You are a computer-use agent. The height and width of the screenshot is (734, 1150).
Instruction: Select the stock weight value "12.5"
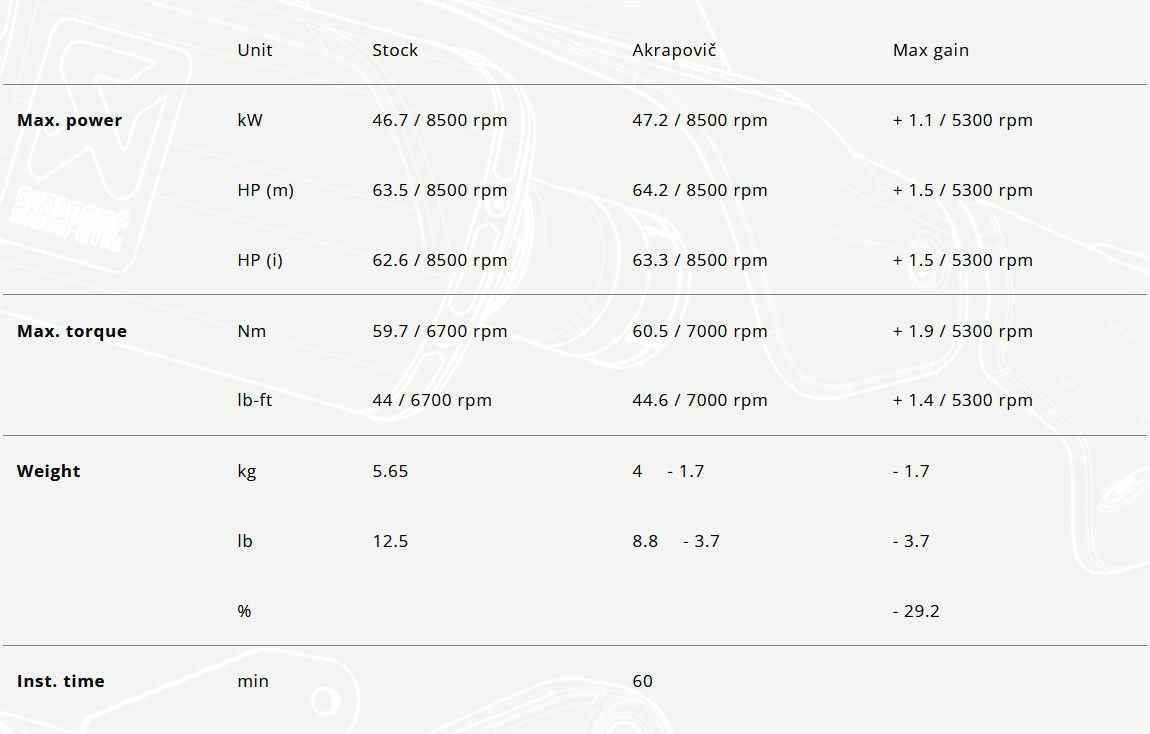click(390, 541)
